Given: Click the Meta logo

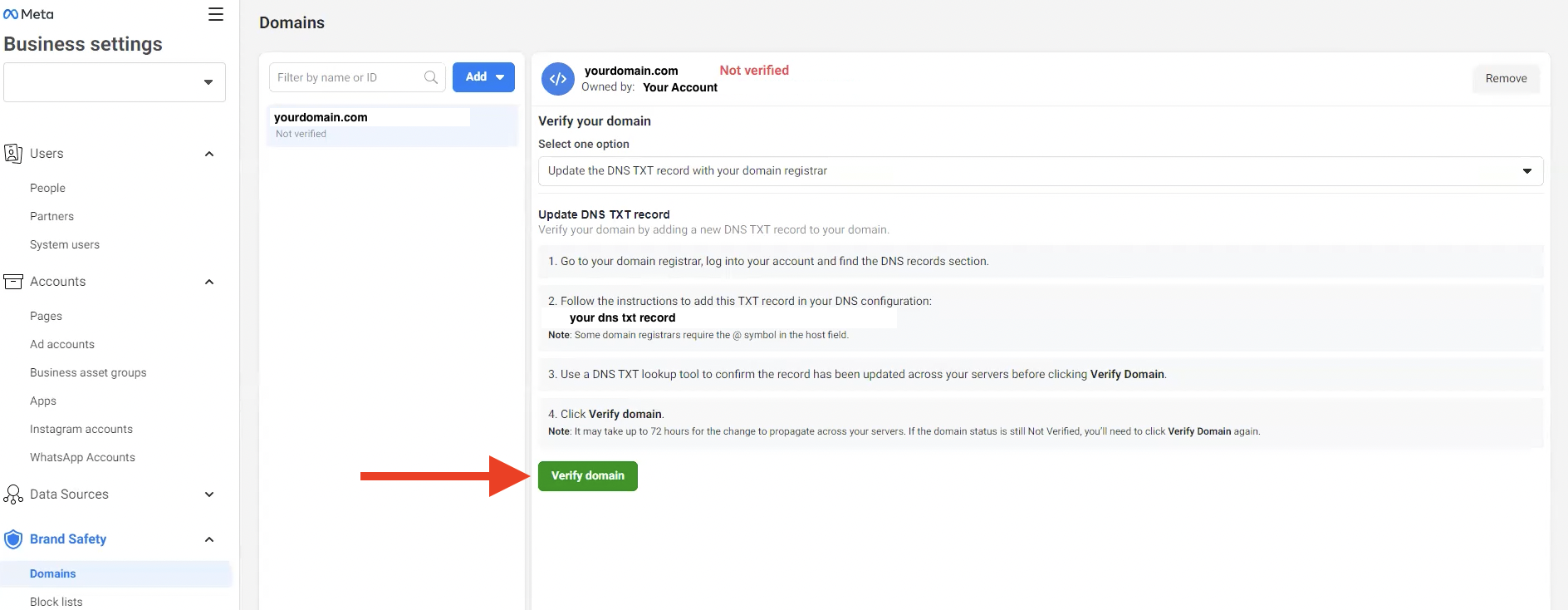Looking at the screenshot, I should [x=28, y=14].
